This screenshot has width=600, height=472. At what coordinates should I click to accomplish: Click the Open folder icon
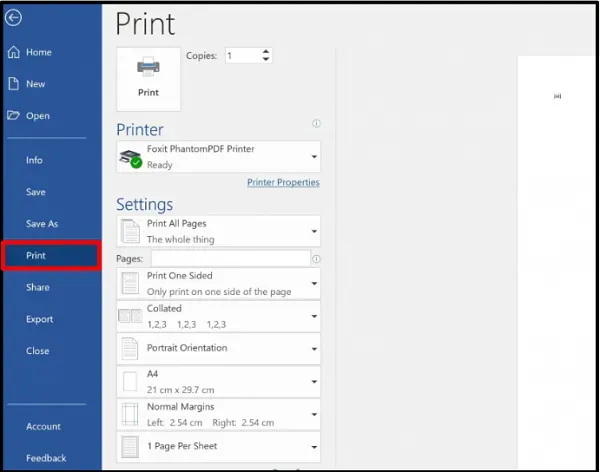14,116
